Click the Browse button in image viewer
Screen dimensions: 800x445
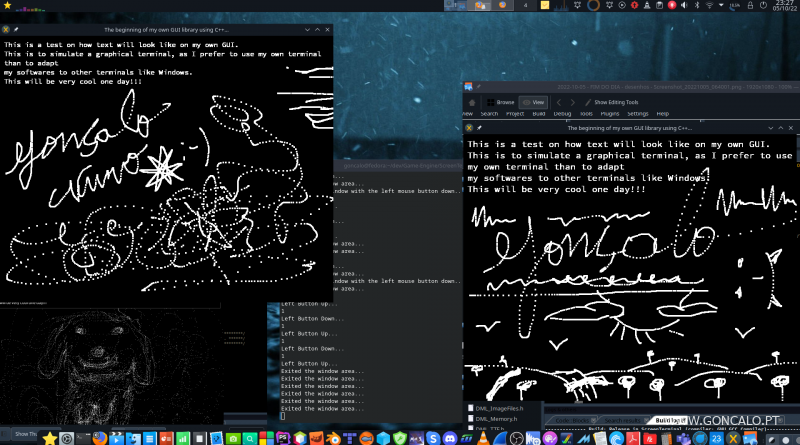tap(501, 102)
